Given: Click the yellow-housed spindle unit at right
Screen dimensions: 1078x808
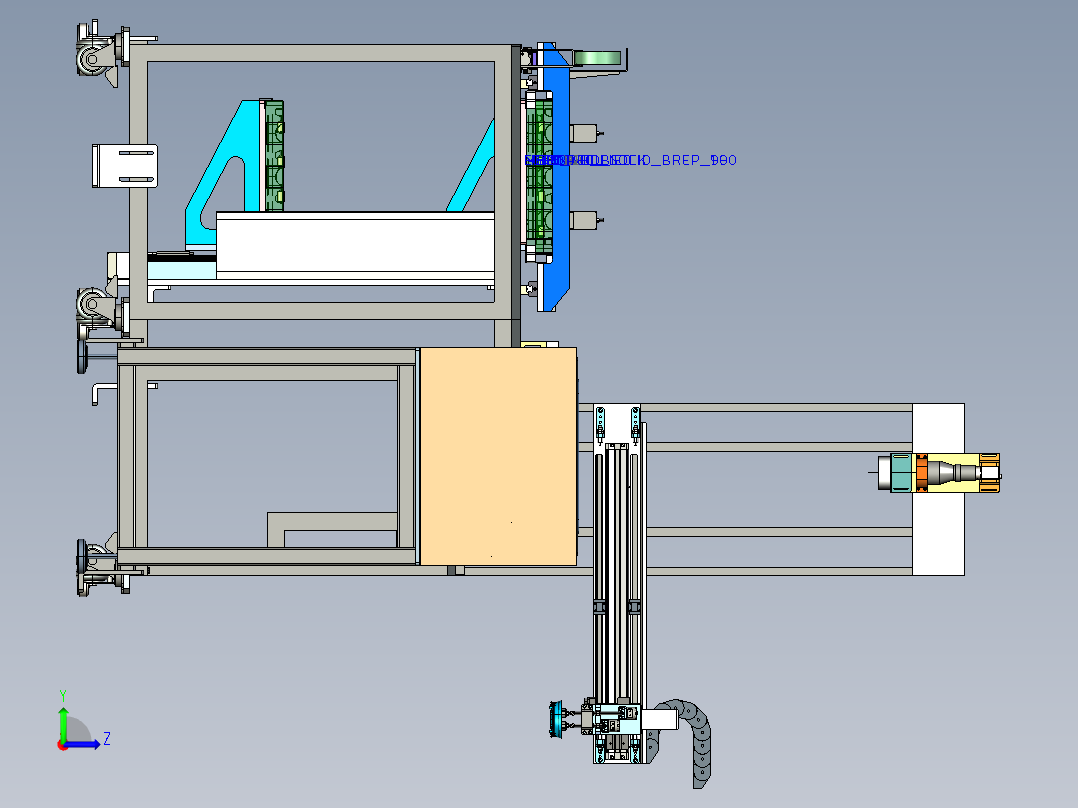Looking at the screenshot, I should [x=939, y=472].
